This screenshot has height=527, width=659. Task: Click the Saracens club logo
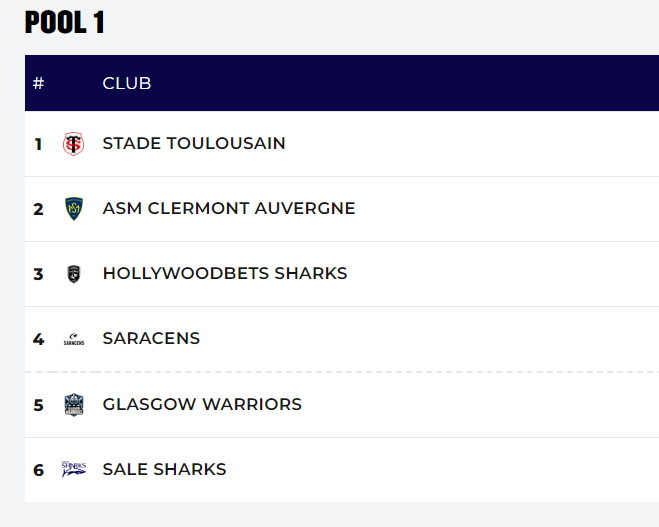73,339
